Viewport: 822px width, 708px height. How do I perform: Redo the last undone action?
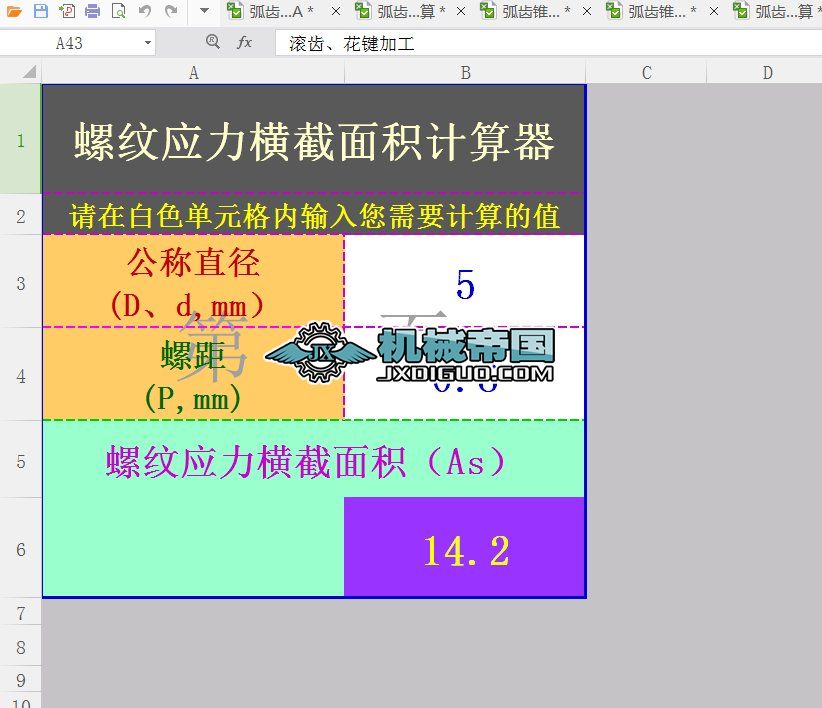[171, 10]
